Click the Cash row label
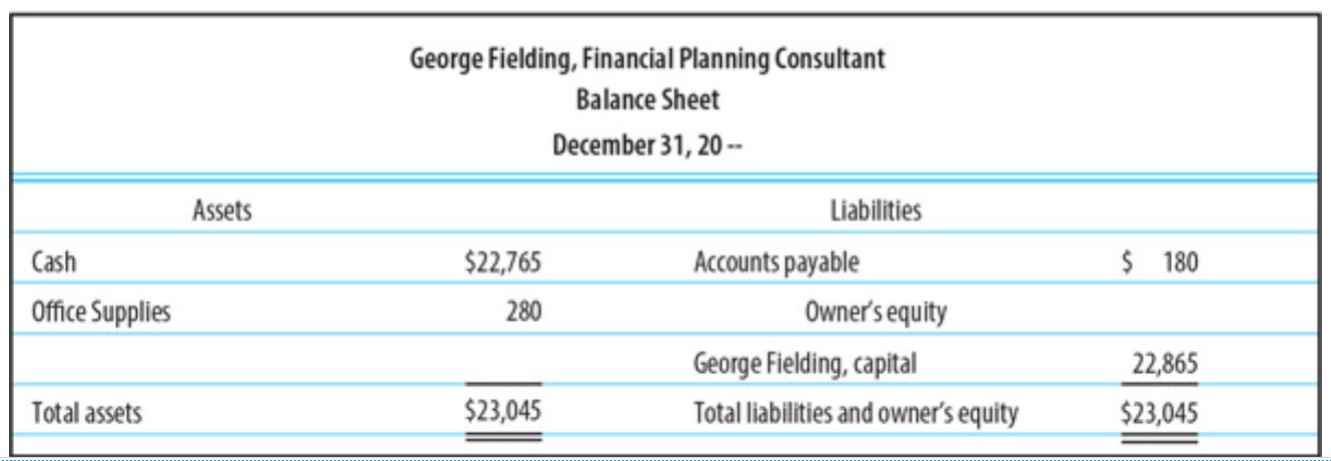 (x=56, y=262)
